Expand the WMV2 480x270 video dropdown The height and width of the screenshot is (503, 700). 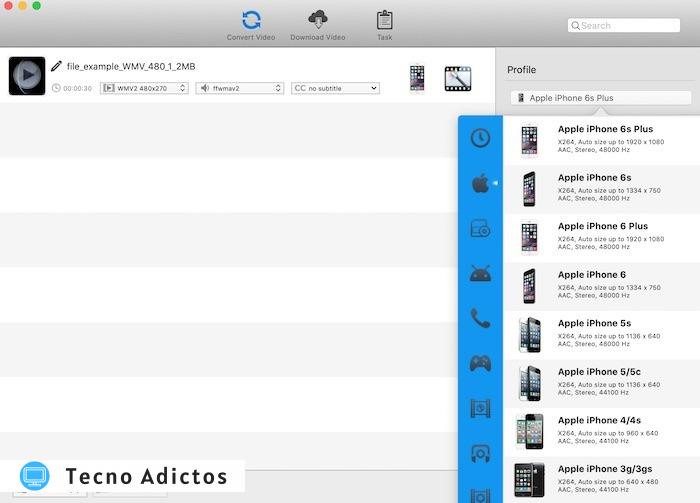pos(144,88)
